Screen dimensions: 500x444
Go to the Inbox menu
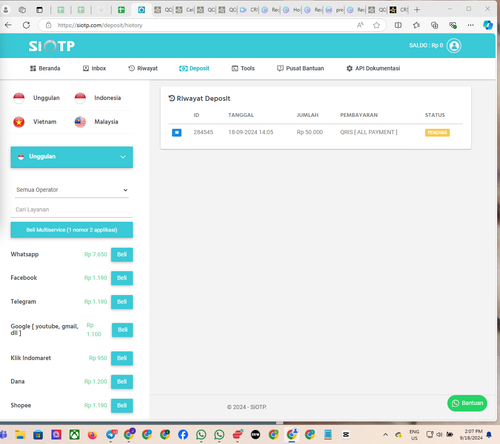click(94, 68)
